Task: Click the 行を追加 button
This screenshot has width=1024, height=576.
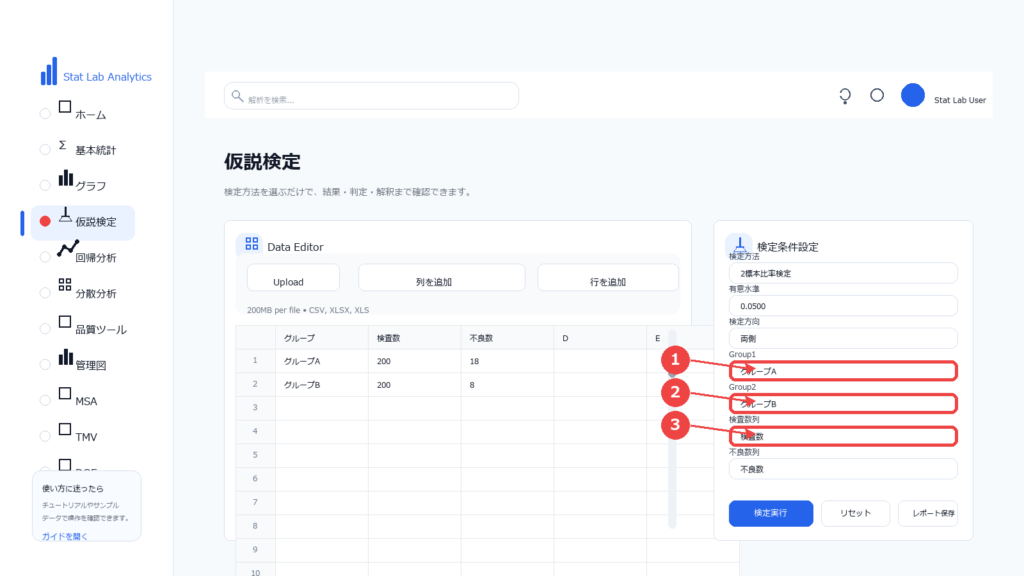Action: click(608, 278)
